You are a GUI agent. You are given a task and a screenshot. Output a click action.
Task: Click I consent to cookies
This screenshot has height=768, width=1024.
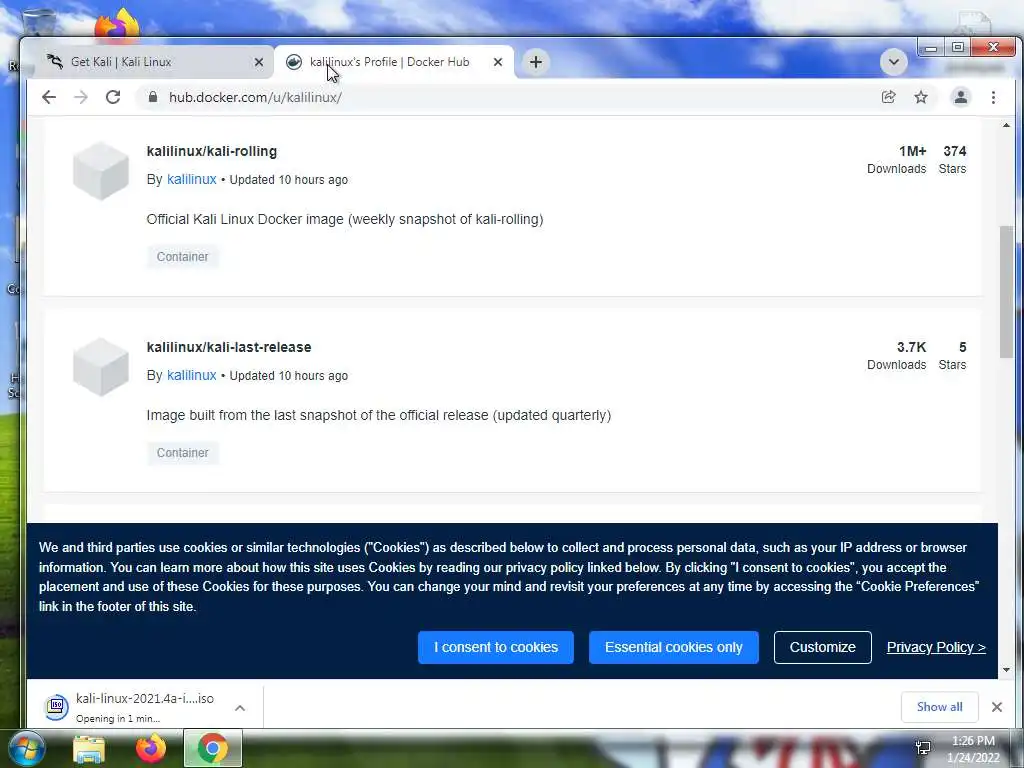click(x=496, y=647)
